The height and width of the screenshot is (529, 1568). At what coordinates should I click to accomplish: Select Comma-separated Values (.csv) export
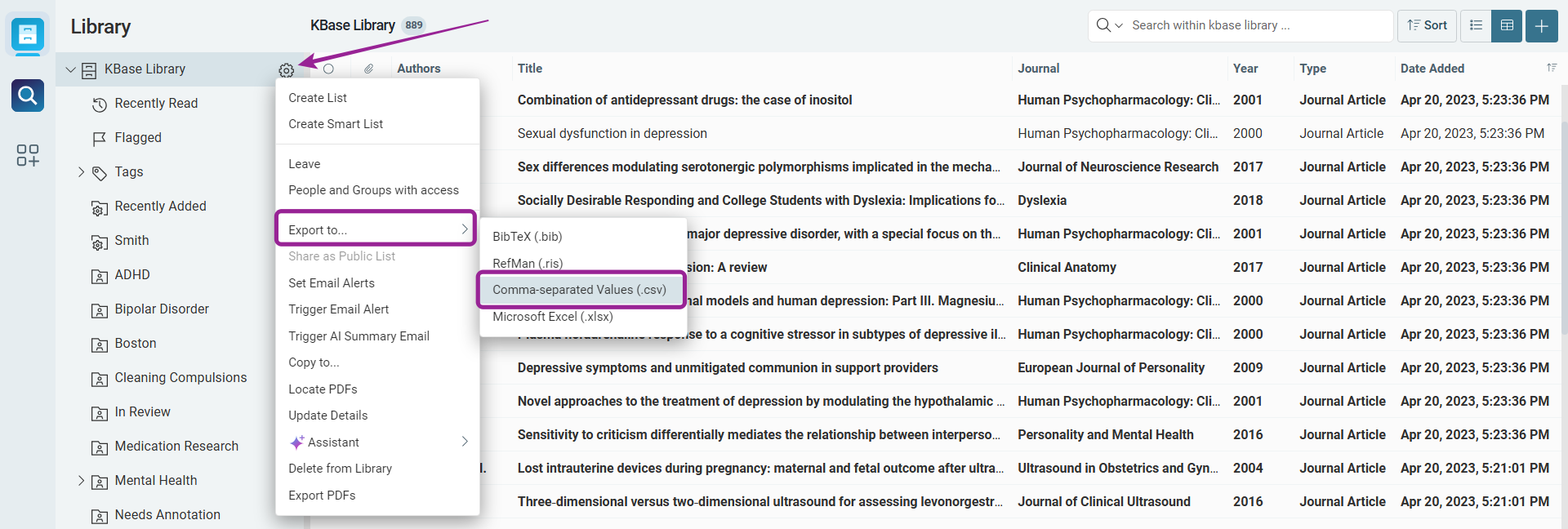(580, 290)
